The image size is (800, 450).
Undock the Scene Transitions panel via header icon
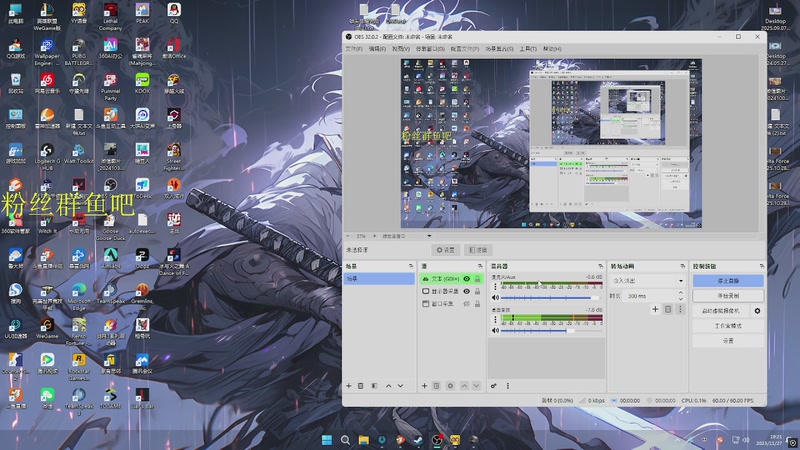point(683,266)
